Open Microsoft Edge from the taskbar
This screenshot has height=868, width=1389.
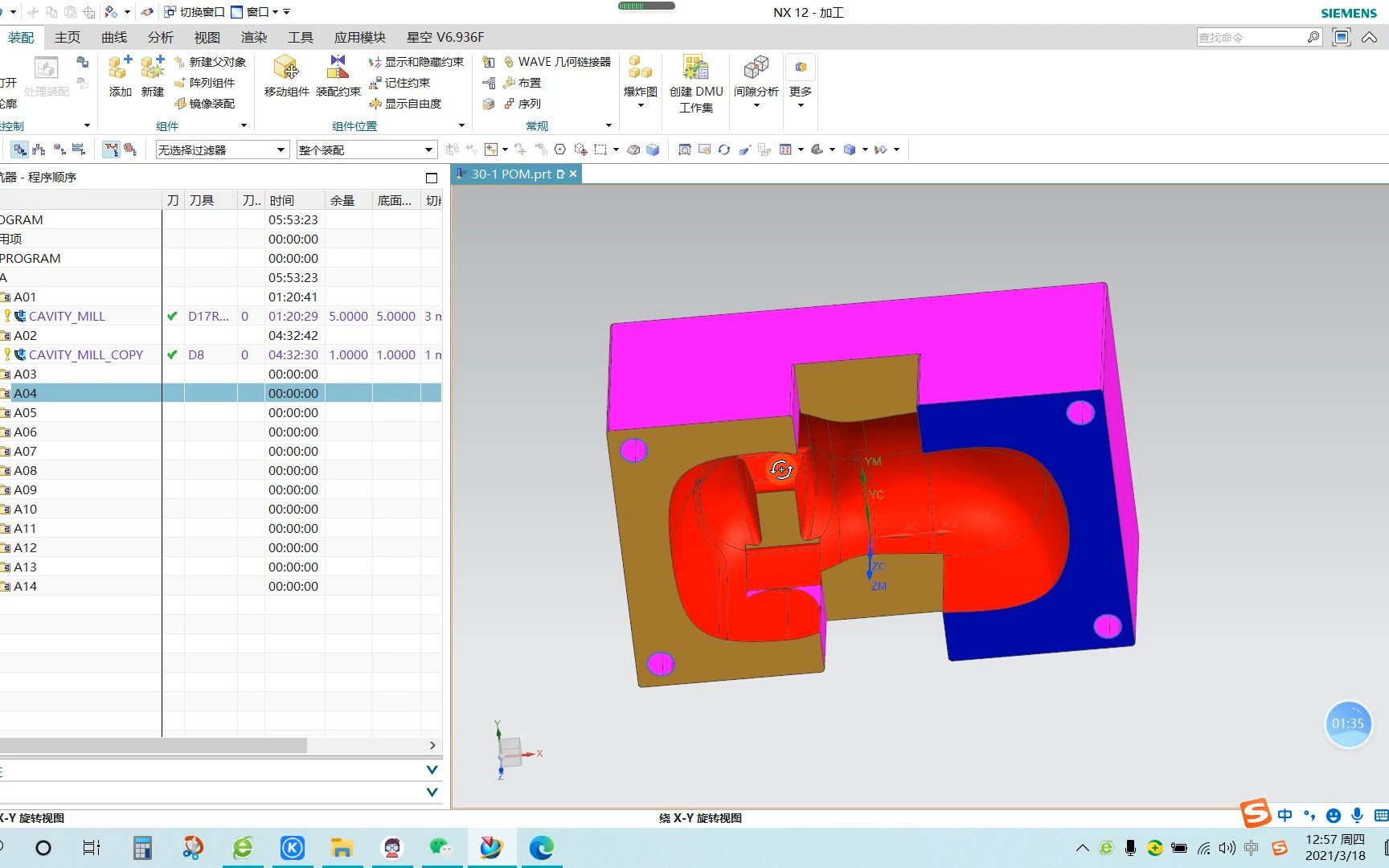542,847
